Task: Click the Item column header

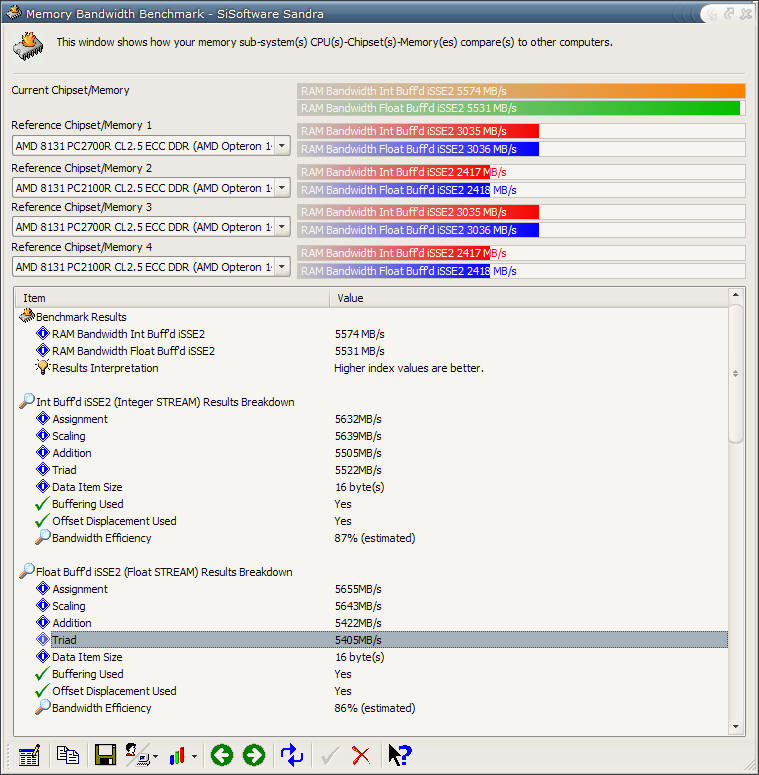Action: (x=172, y=298)
